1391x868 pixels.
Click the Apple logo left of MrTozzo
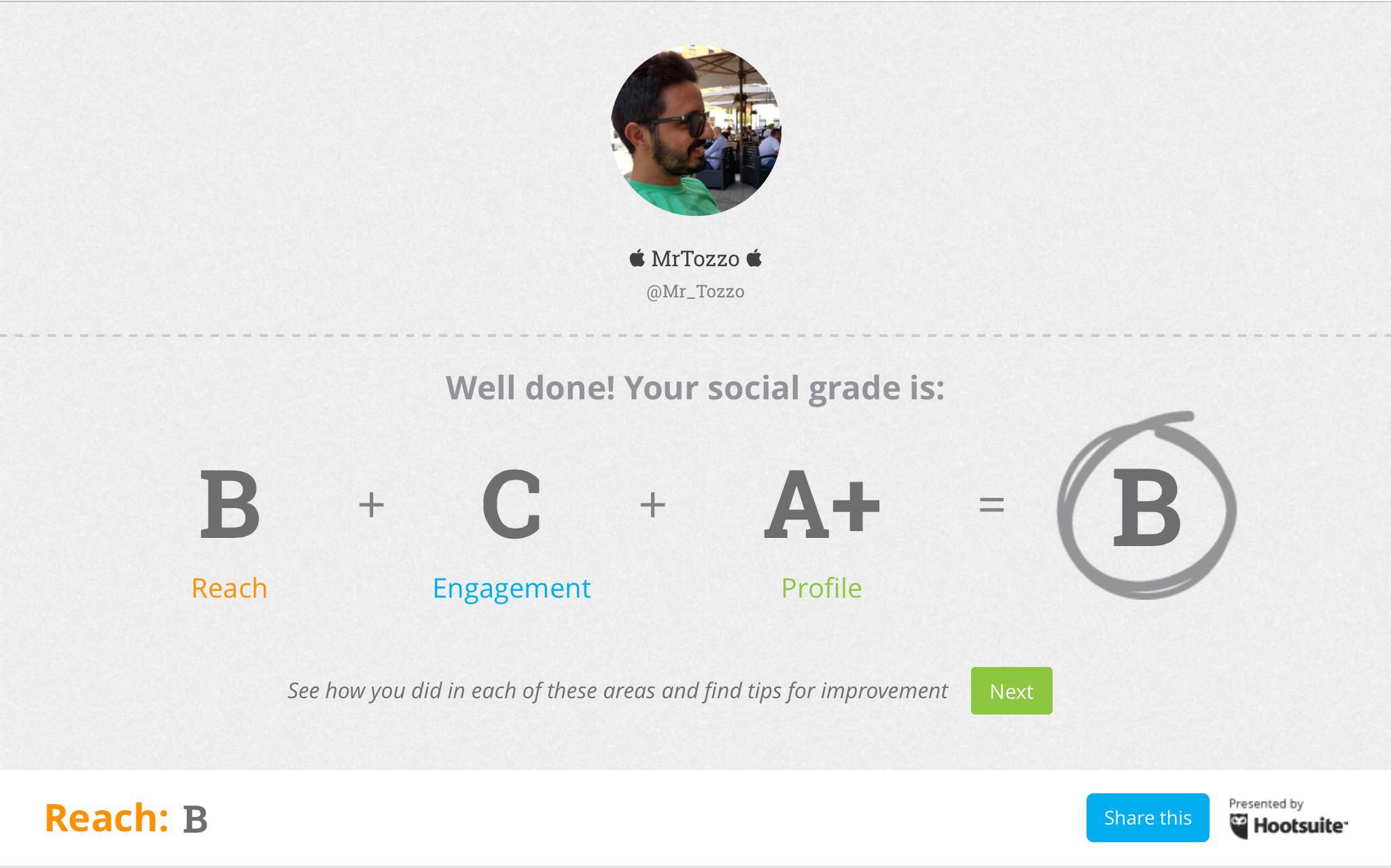(x=637, y=258)
